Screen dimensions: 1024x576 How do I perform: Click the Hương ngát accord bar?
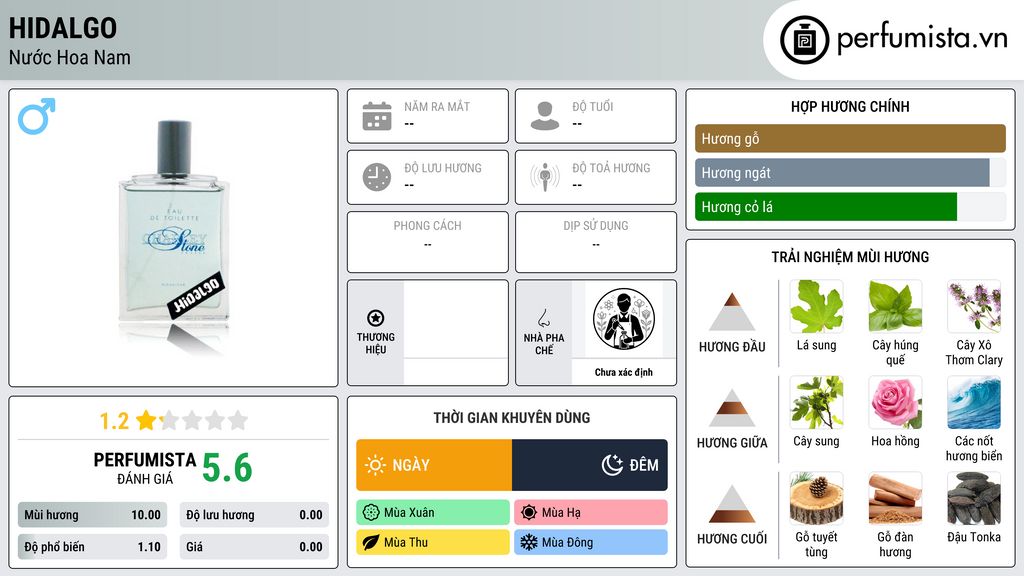point(850,173)
